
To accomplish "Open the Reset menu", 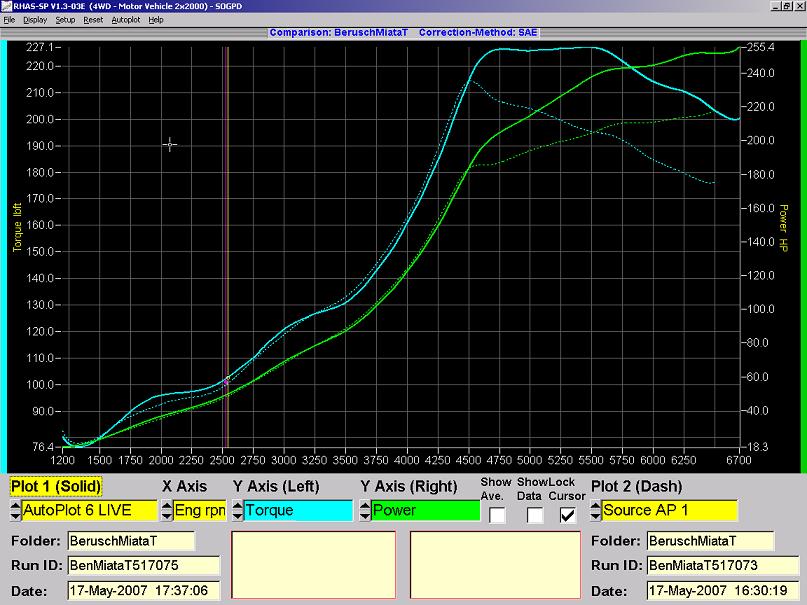I will tap(93, 20).
